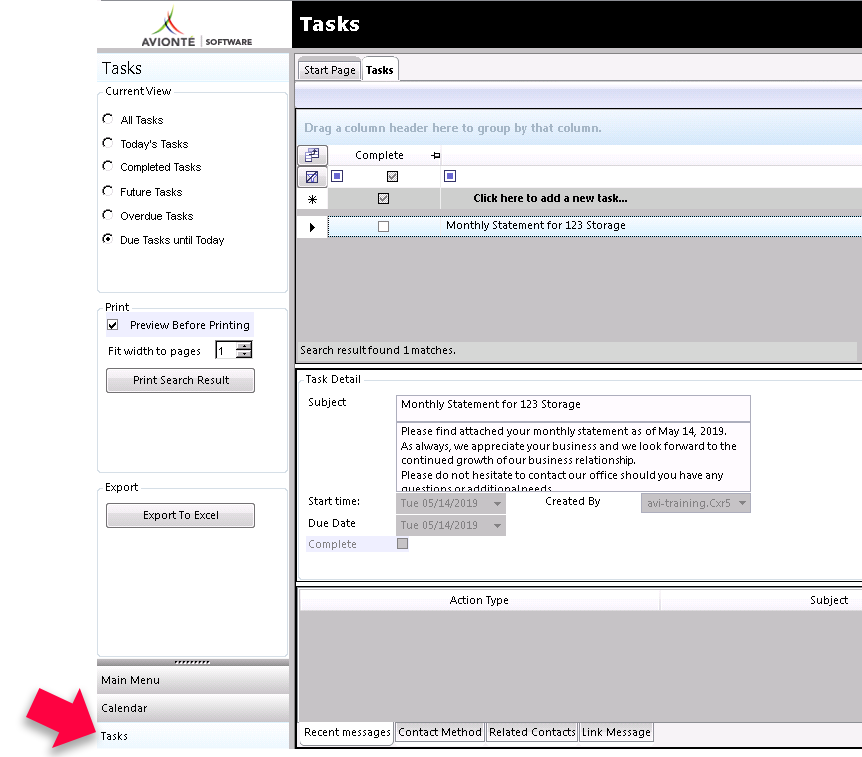Open Tasks in the navigation pane
The width and height of the screenshot is (862, 757).
point(193,736)
